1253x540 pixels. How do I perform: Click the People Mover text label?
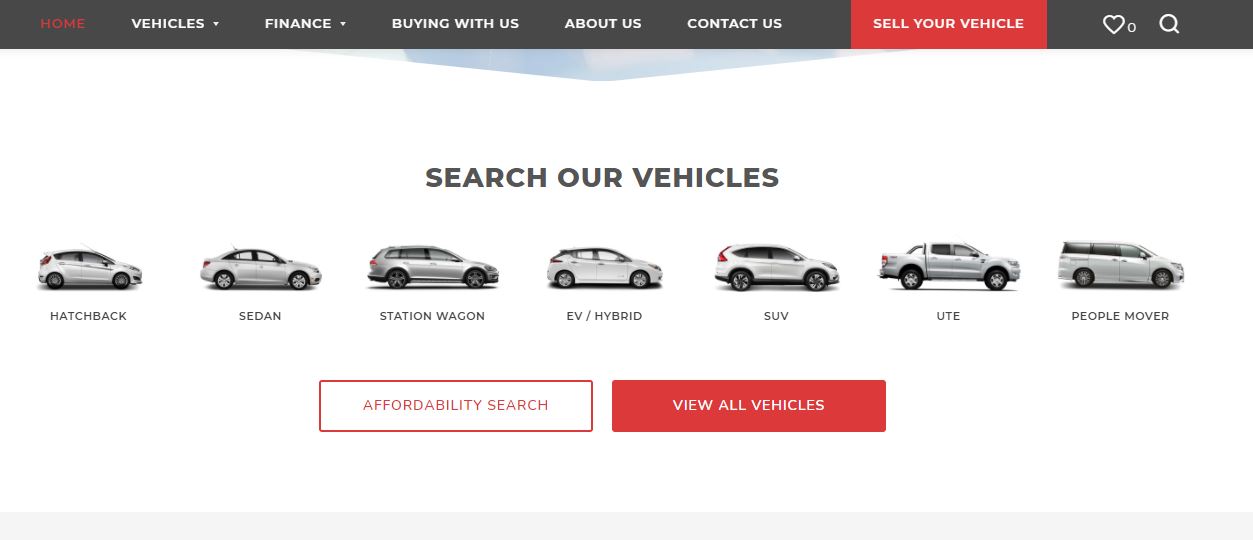(1120, 316)
